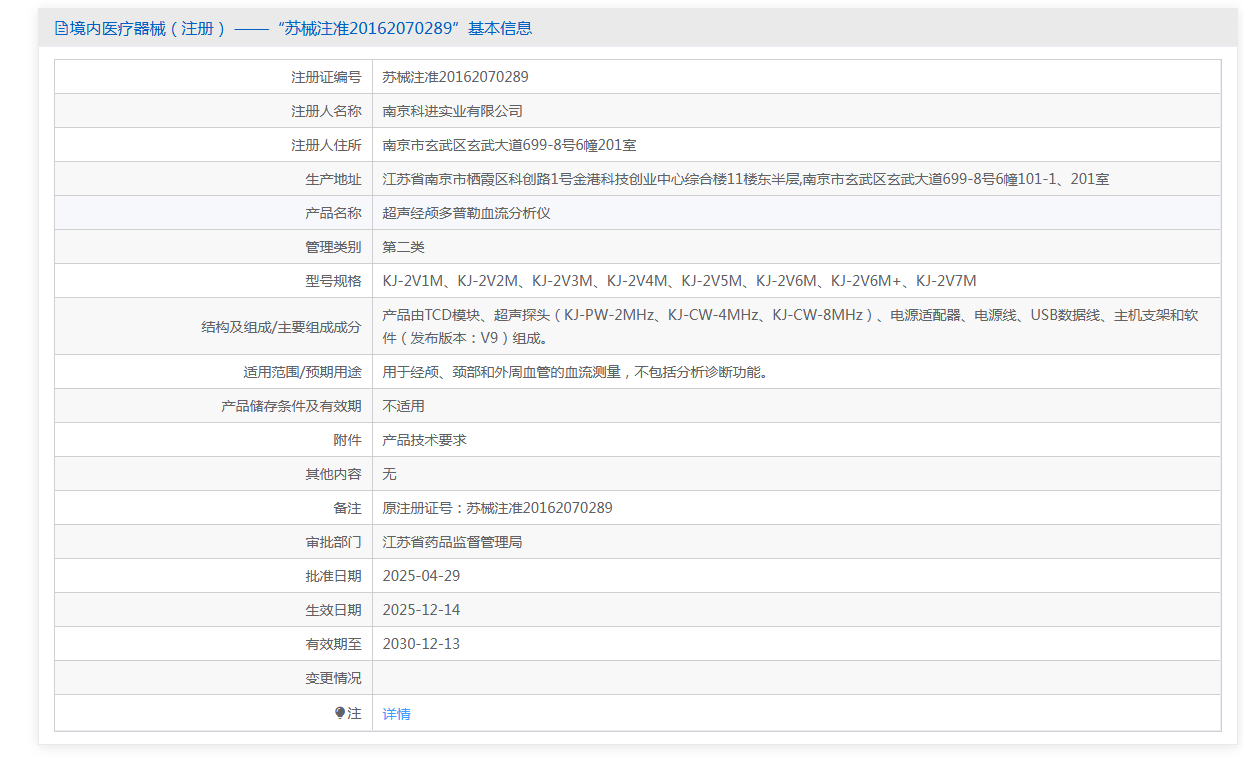Click the 型号规格 label

point(333,281)
